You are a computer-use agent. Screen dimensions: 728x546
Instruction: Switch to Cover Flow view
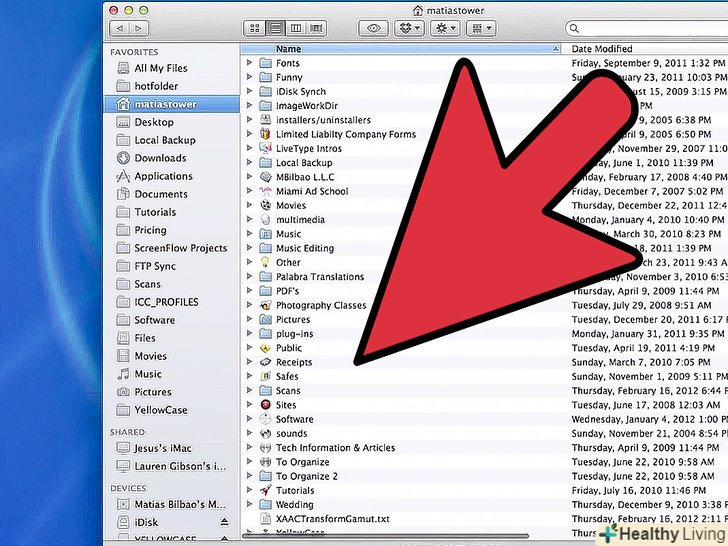315,29
